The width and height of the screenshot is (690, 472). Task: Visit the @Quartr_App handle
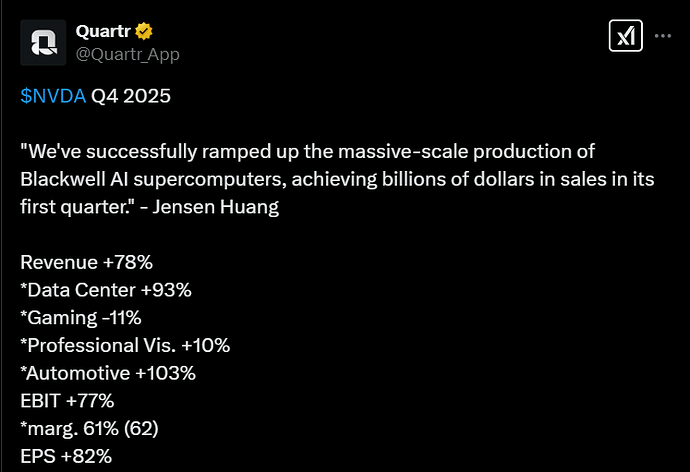point(128,54)
